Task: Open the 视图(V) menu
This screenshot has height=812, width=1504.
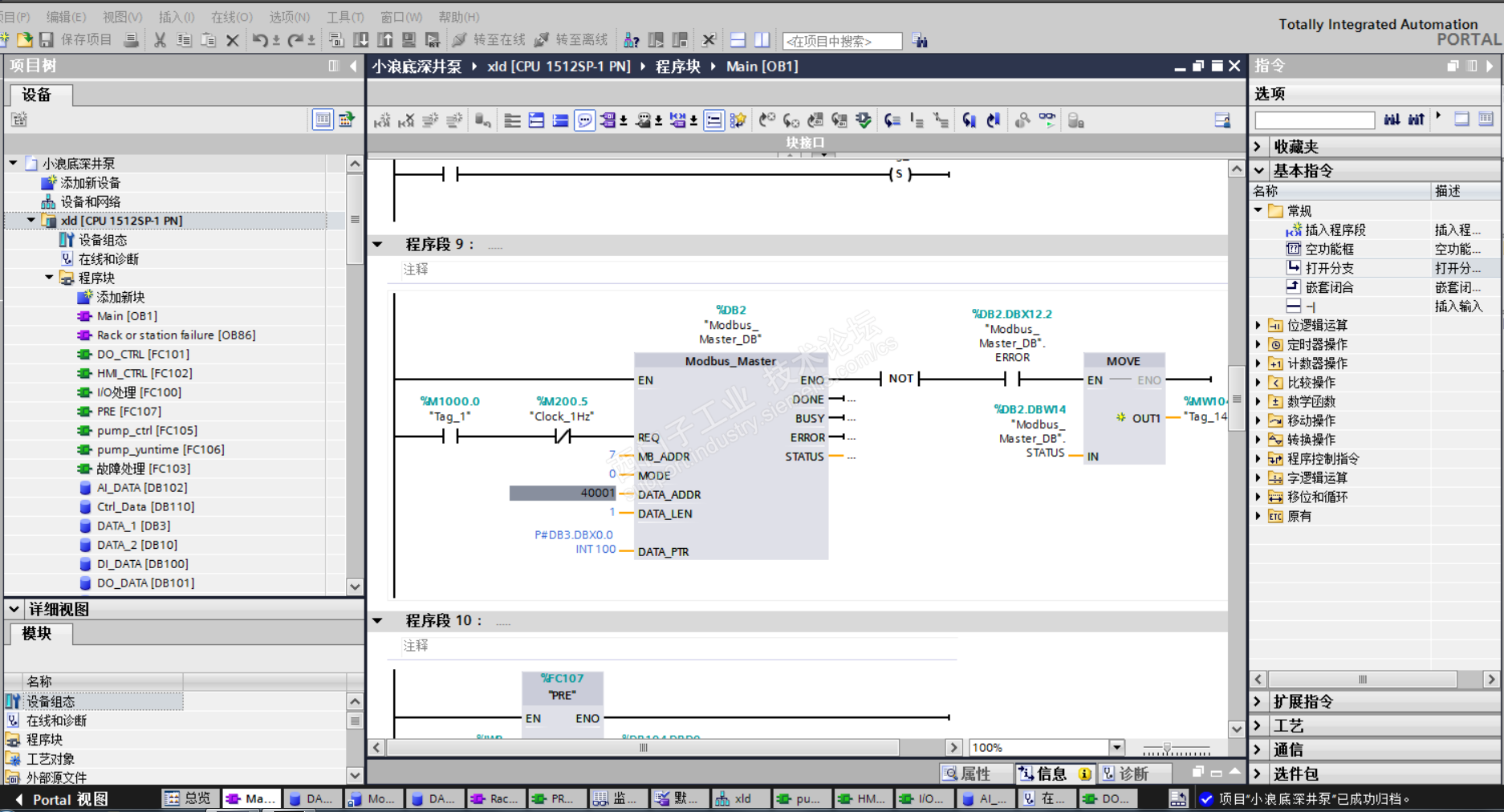Action: click(x=122, y=17)
